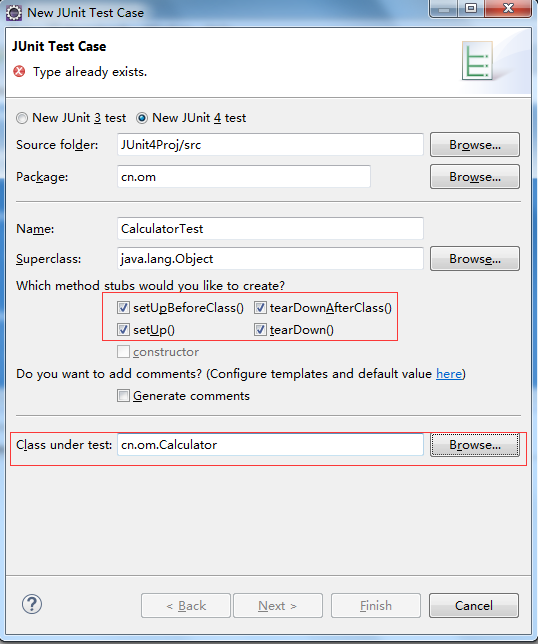Click the disabled constructor checkbox

pos(123,352)
